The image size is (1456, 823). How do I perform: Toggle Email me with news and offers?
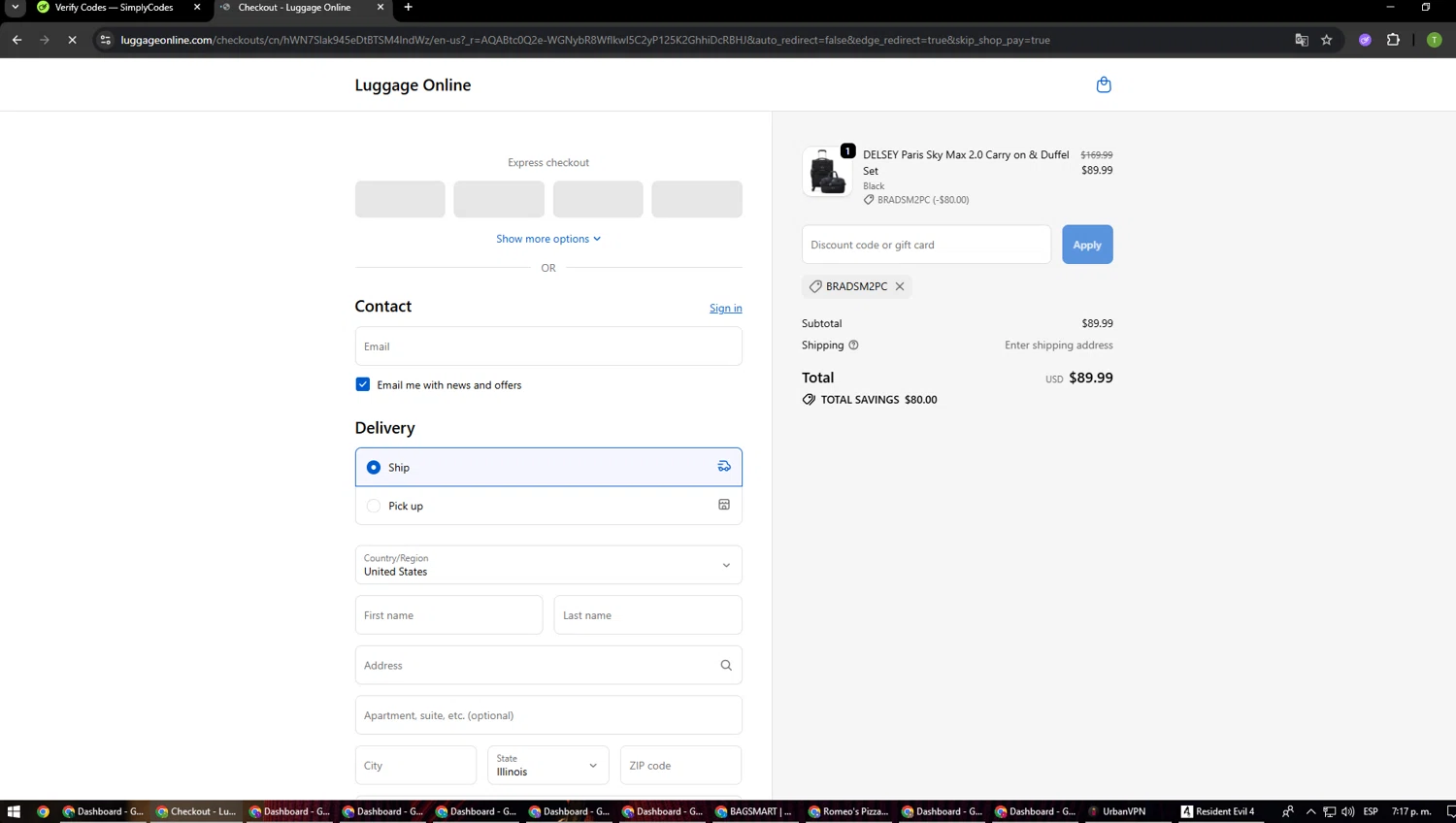tap(363, 384)
